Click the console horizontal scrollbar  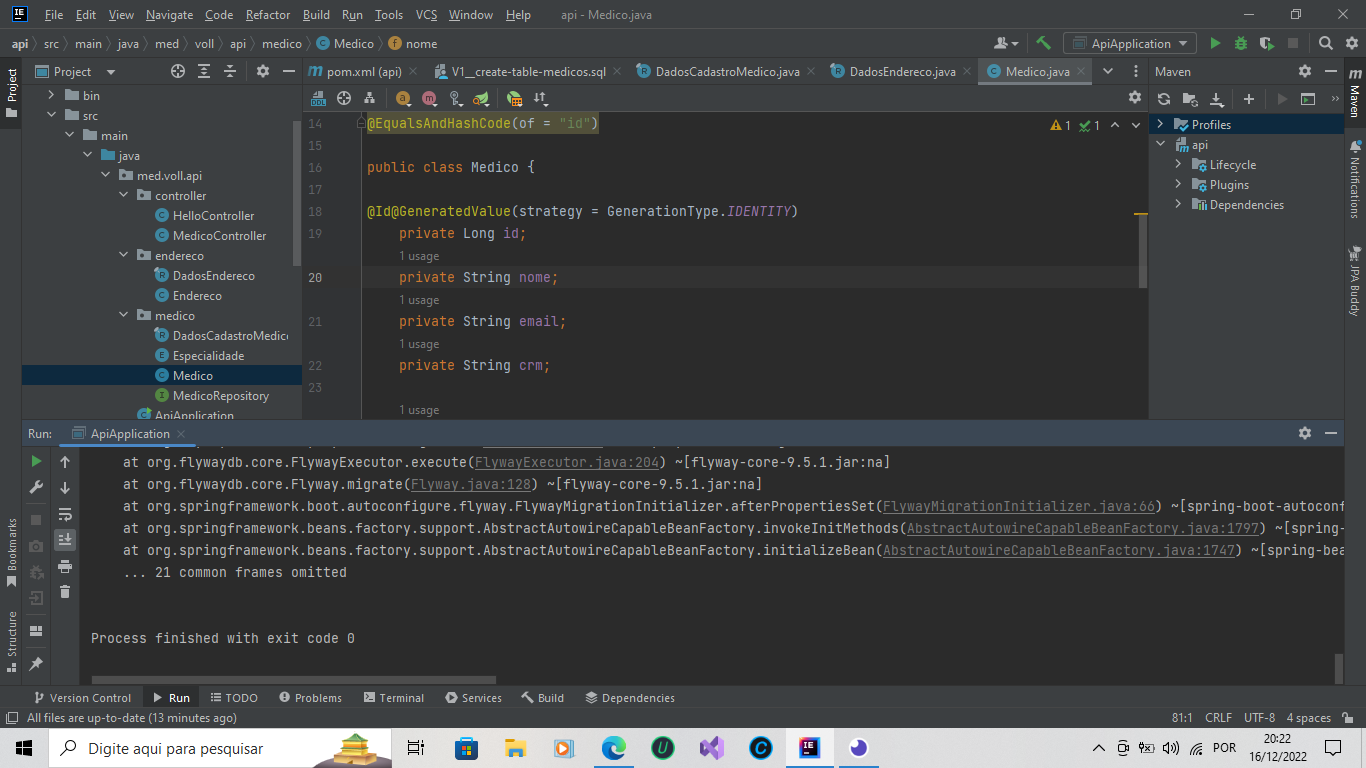293,680
